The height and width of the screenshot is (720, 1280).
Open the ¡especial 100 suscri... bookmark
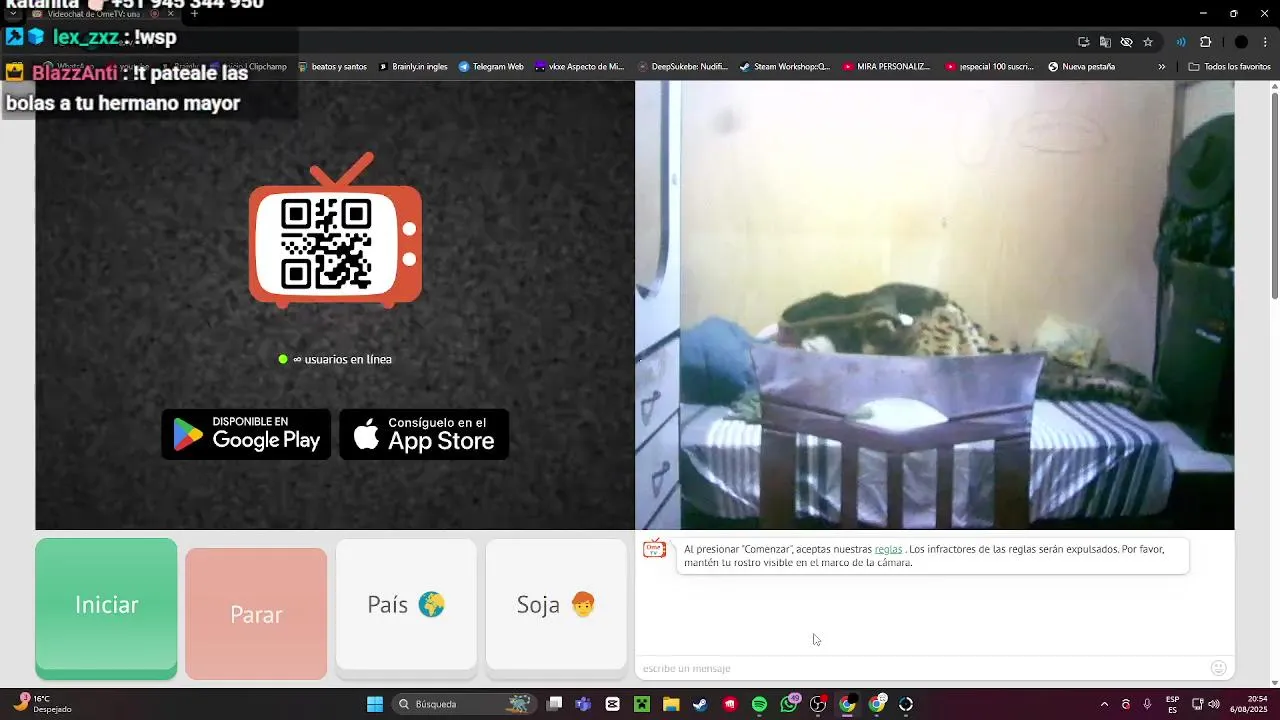click(x=990, y=67)
